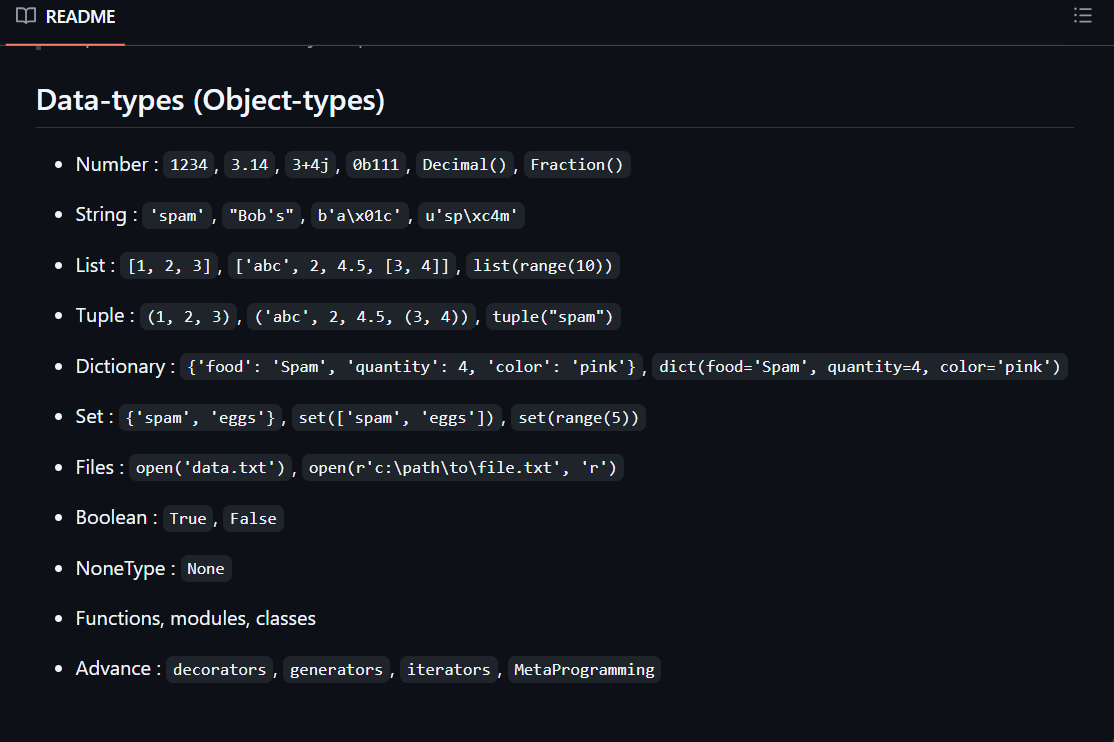Click the iterators code snippet
The height and width of the screenshot is (742, 1114).
click(448, 670)
